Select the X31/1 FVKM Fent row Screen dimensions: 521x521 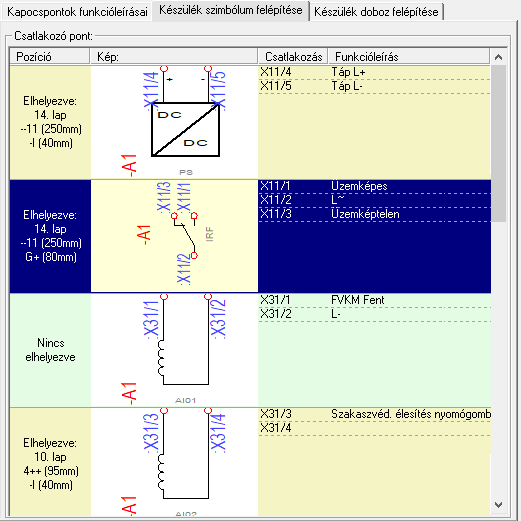[x=375, y=300]
